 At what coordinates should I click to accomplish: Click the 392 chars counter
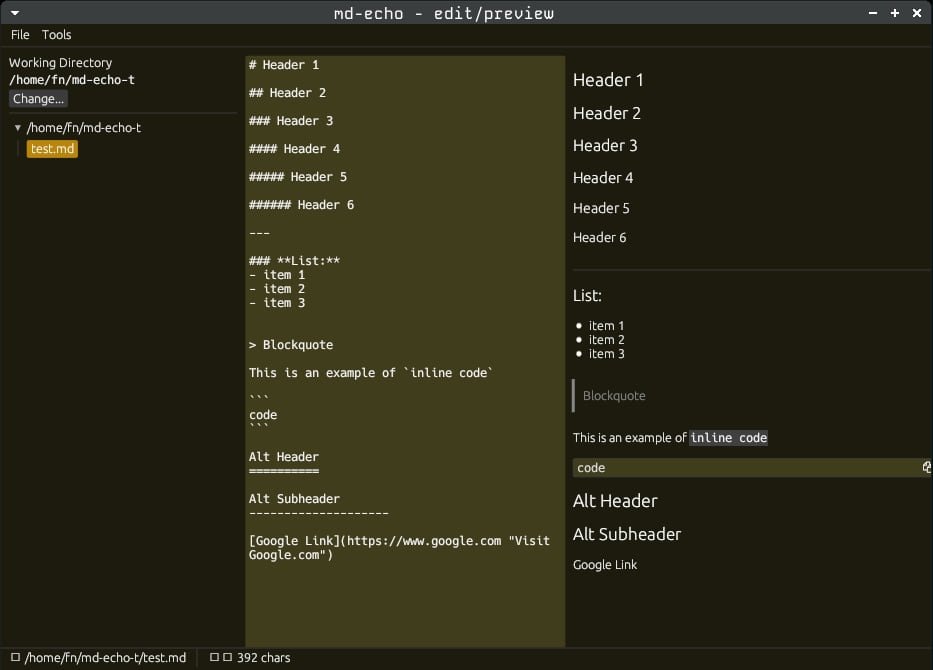click(x=262, y=658)
